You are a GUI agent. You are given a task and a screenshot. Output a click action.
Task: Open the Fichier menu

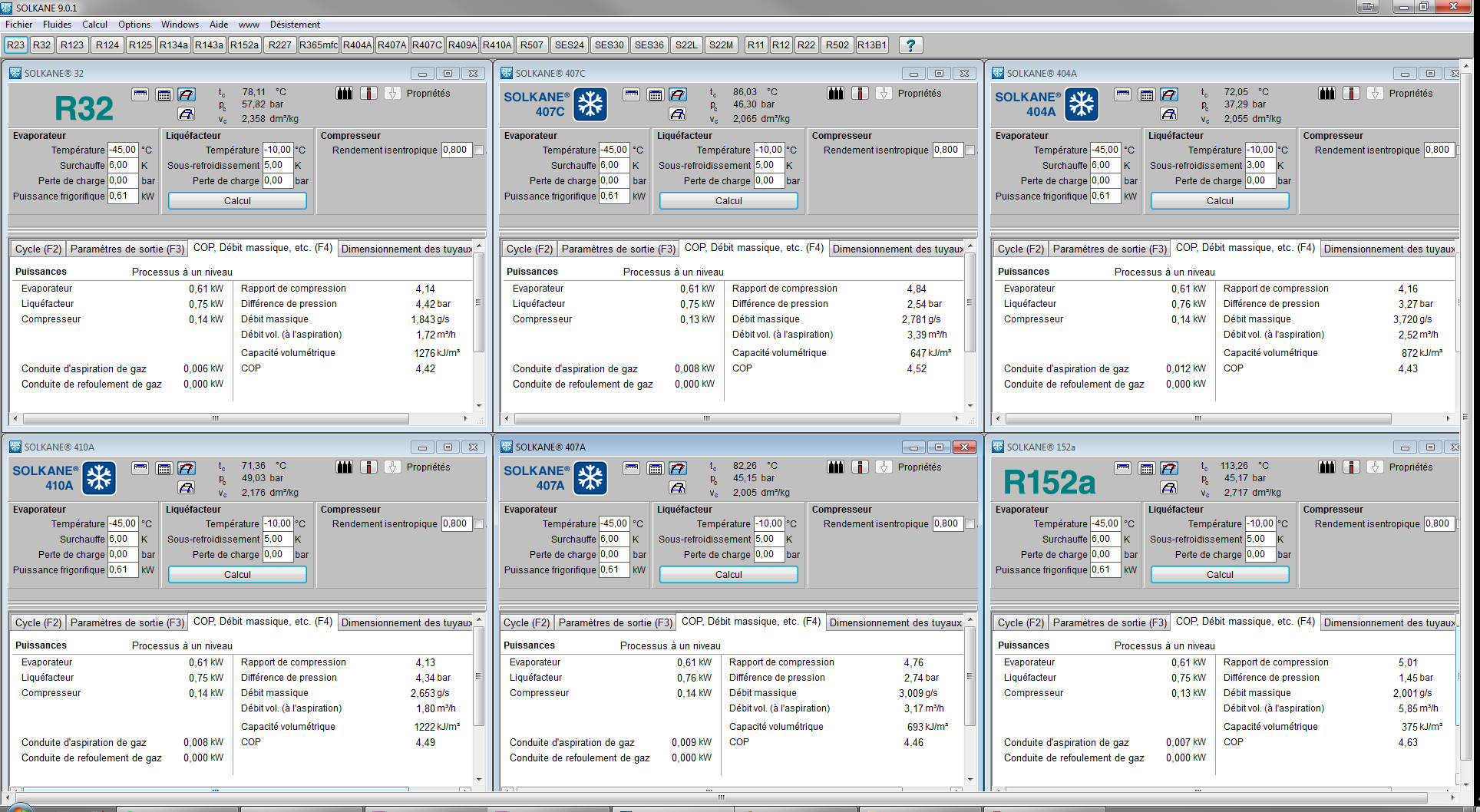click(x=18, y=25)
